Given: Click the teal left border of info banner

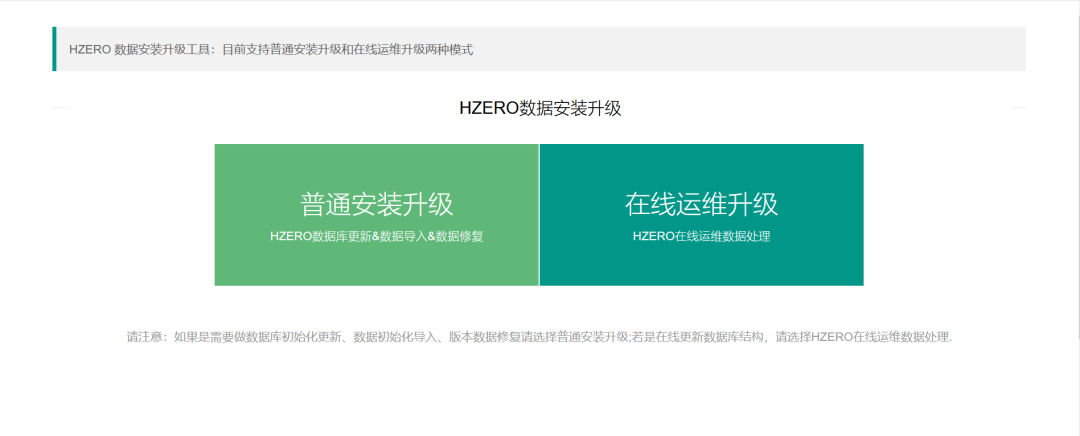Looking at the screenshot, I should (x=54, y=49).
